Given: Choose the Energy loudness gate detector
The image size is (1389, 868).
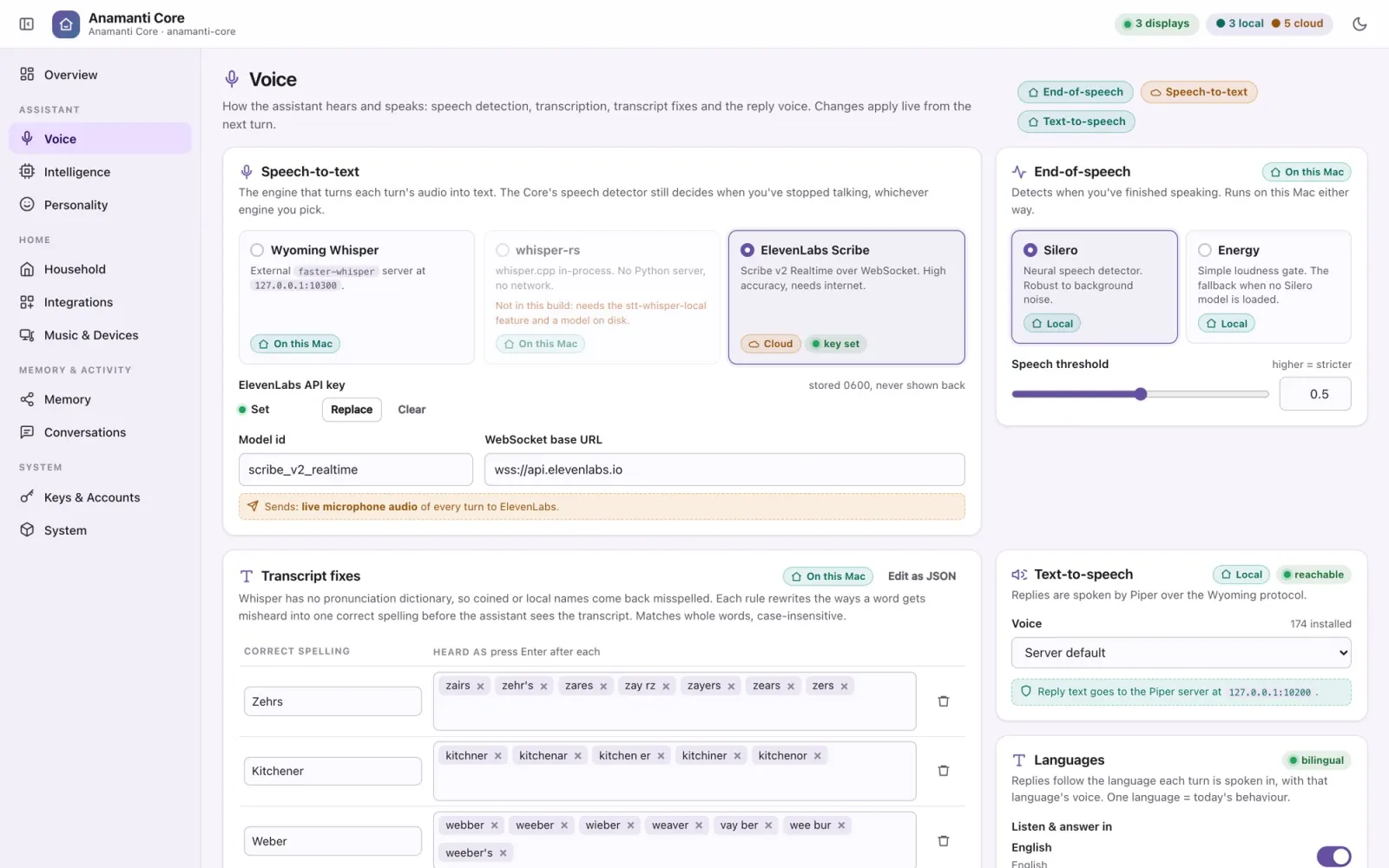Looking at the screenshot, I should pos(1268,286).
